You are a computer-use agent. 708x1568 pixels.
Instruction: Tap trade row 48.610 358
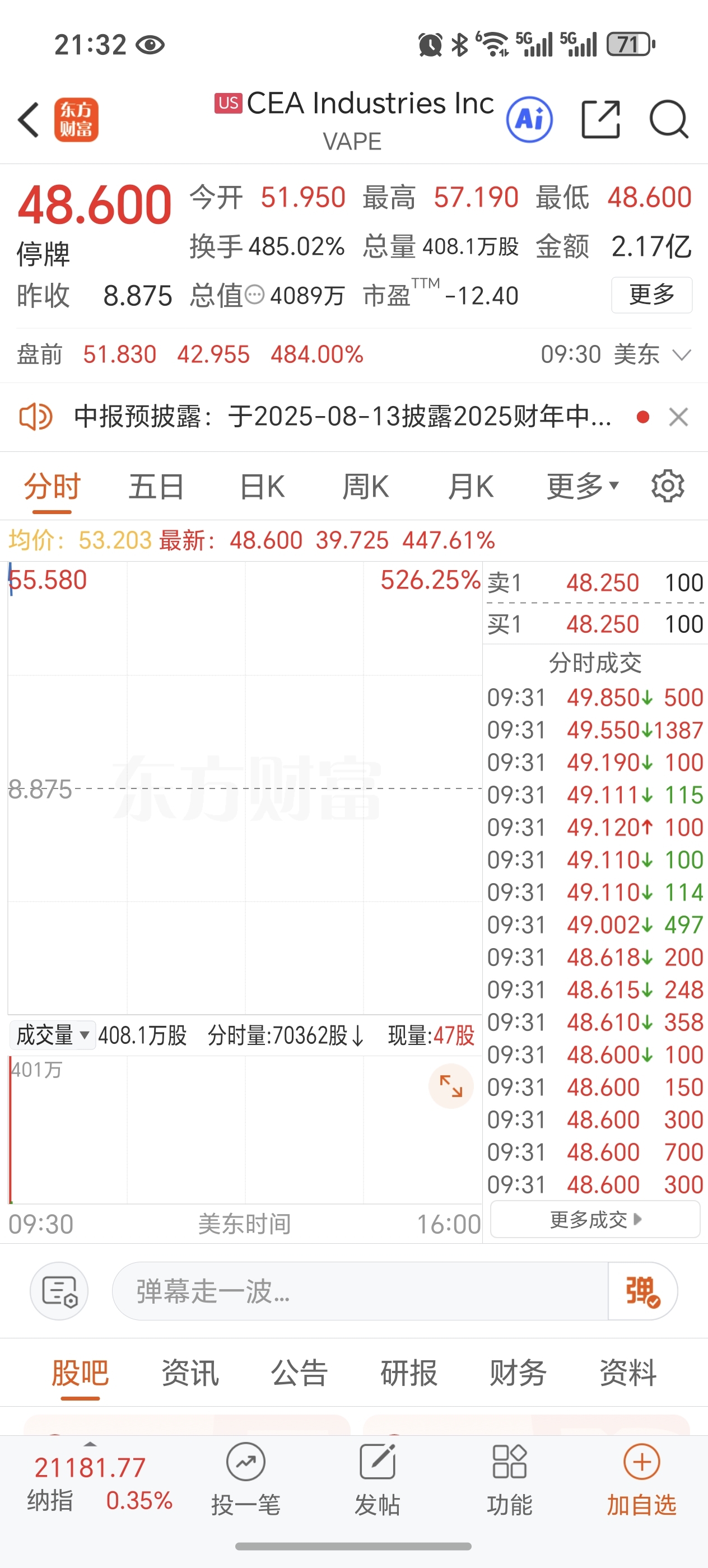595,1022
